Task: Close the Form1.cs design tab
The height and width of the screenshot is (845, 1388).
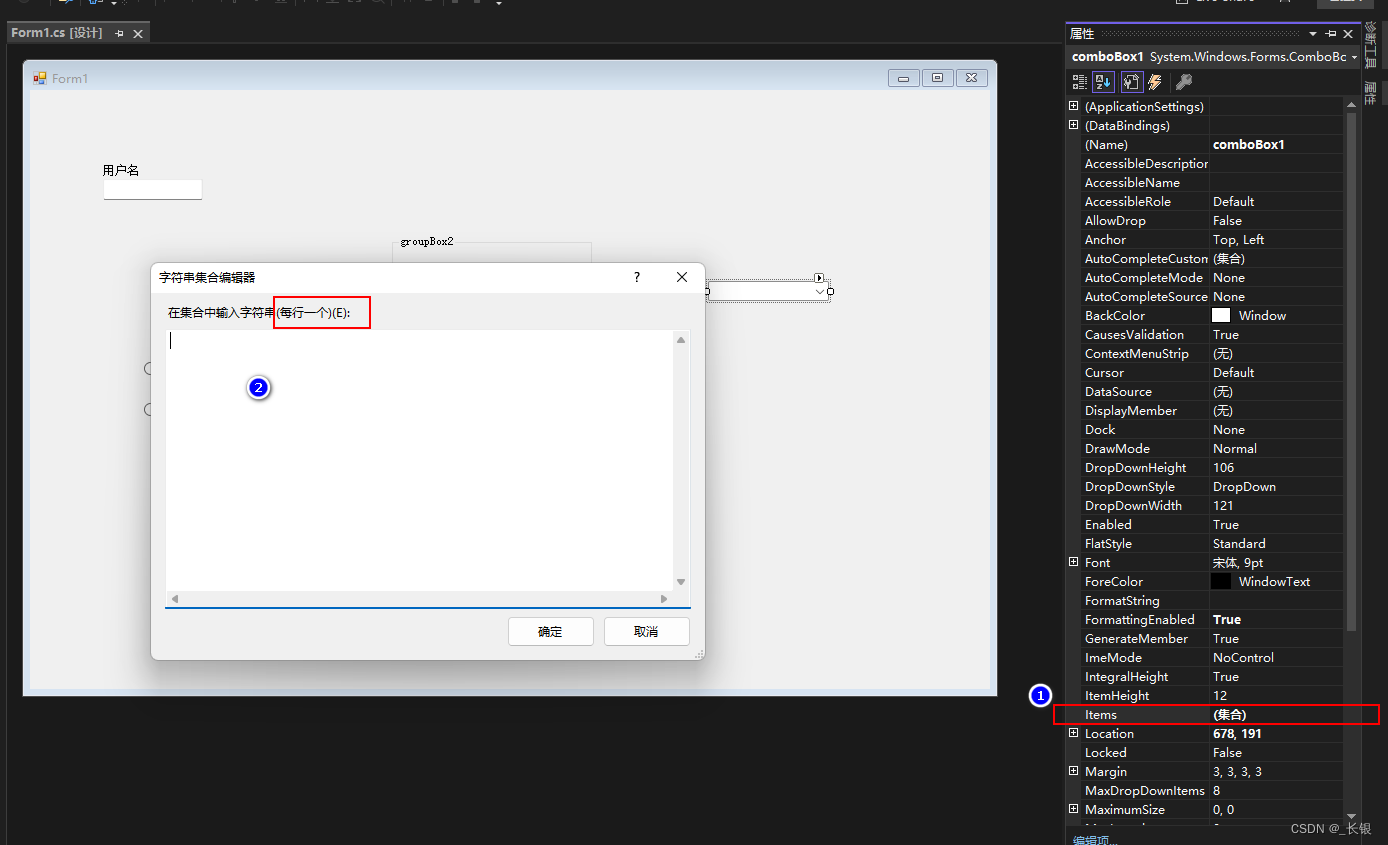Action: tap(138, 33)
